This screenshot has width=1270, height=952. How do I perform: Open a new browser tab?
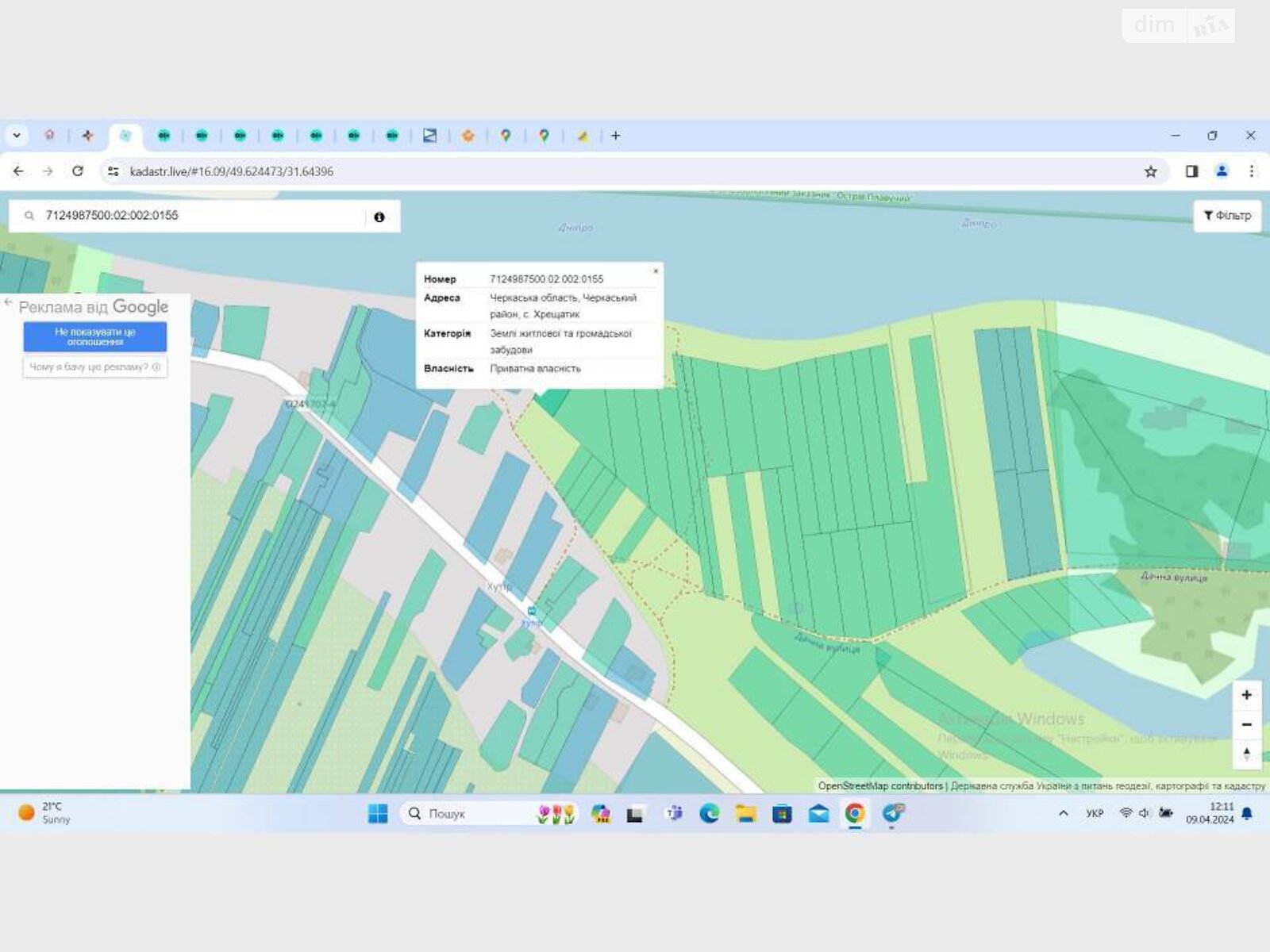pyautogui.click(x=615, y=136)
